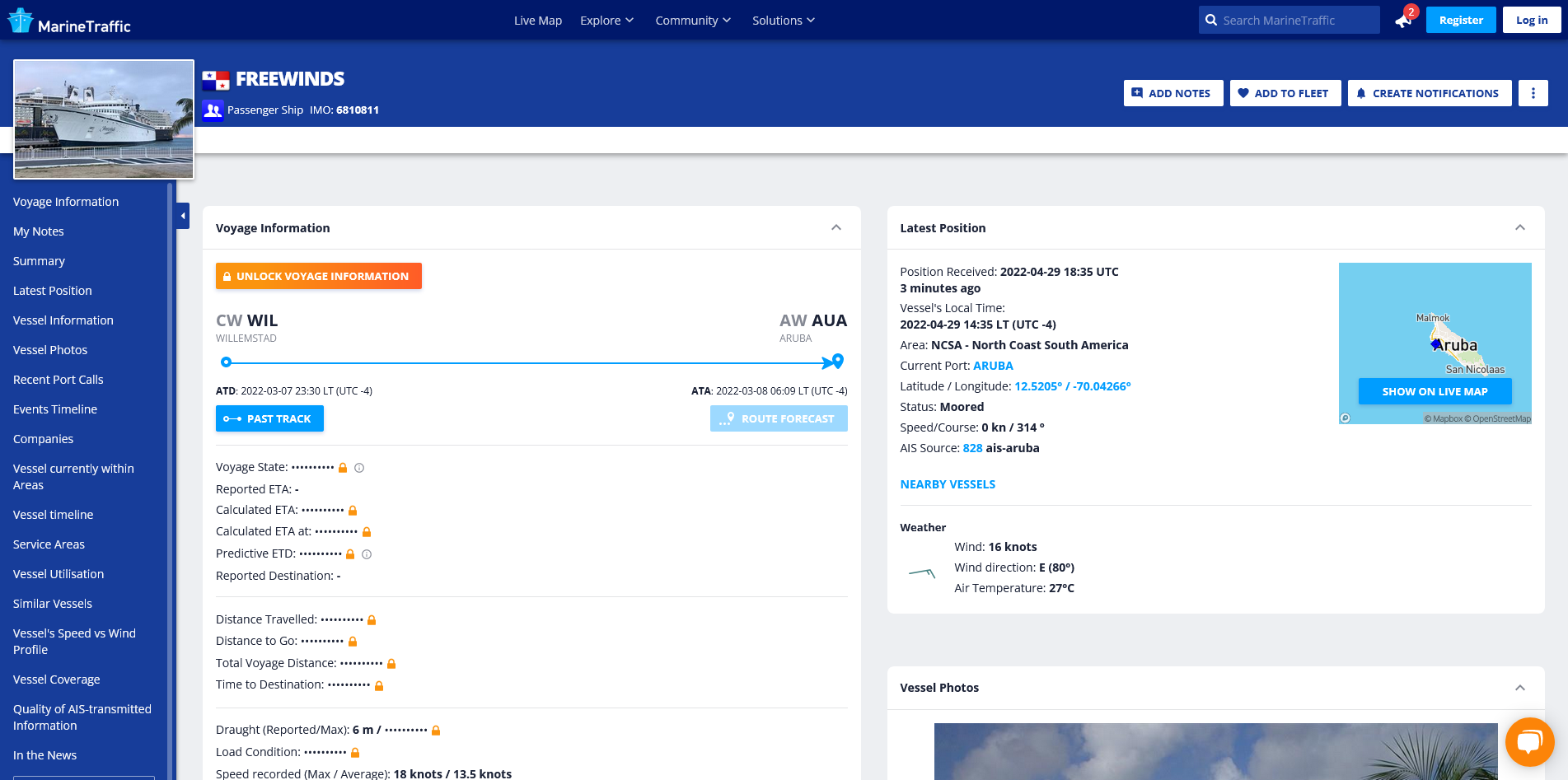The height and width of the screenshot is (780, 1568).
Task: Click lock icon next to Load Condition
Action: 355,753
